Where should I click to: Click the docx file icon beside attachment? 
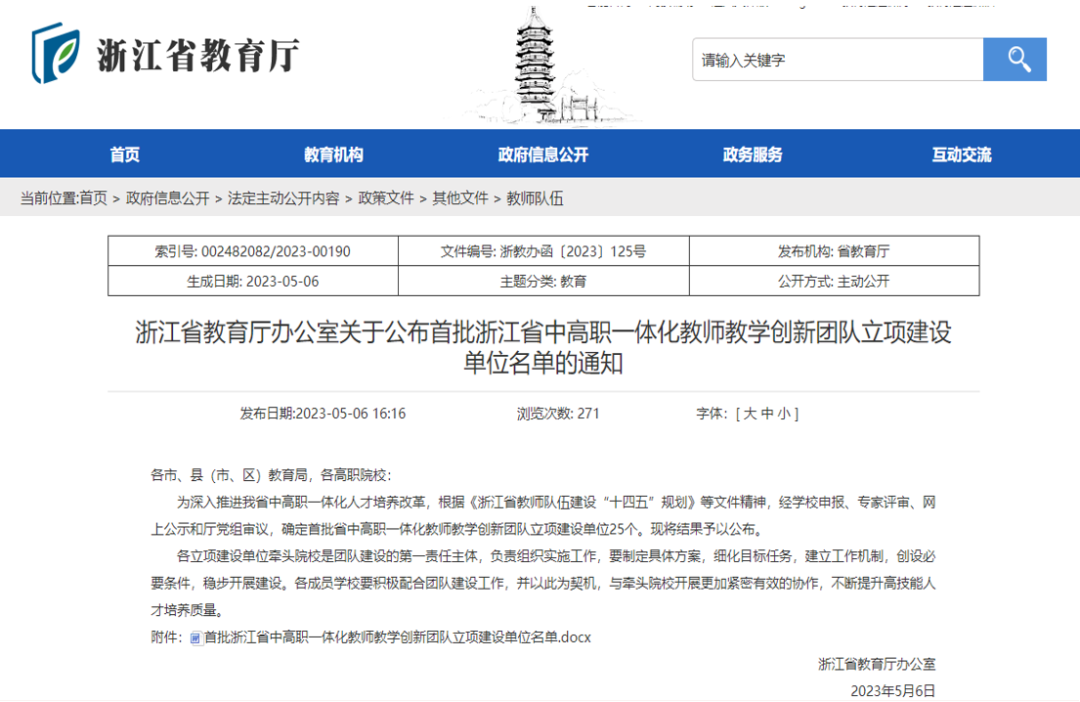pyautogui.click(x=196, y=639)
